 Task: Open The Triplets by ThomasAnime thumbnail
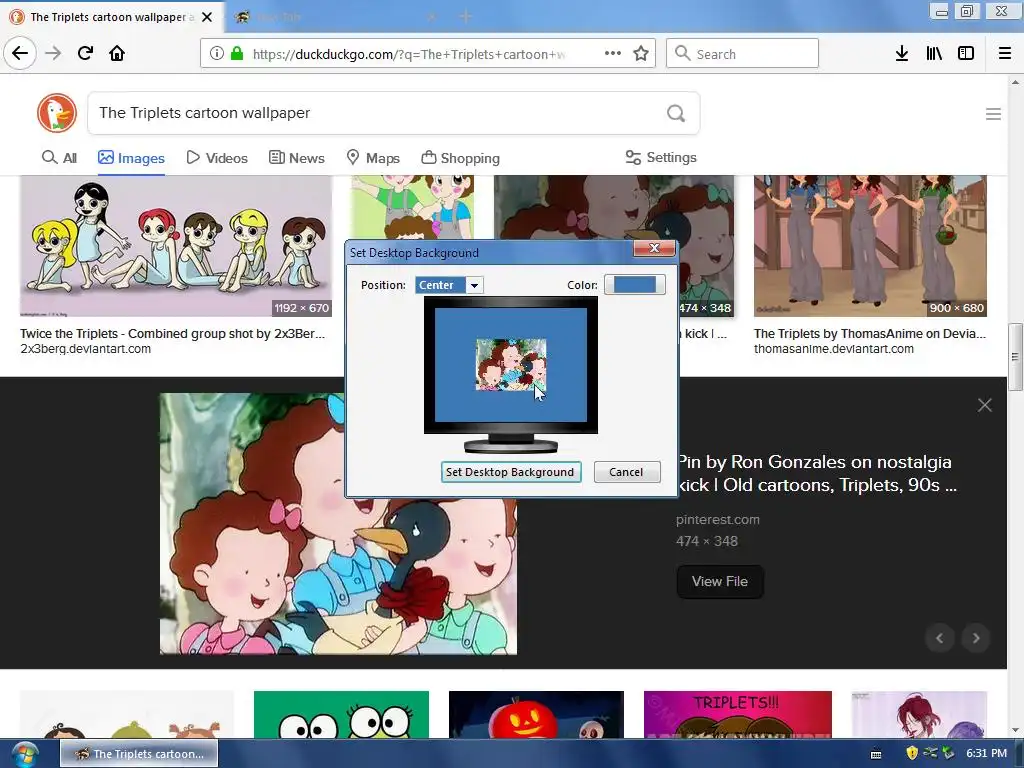pos(871,246)
